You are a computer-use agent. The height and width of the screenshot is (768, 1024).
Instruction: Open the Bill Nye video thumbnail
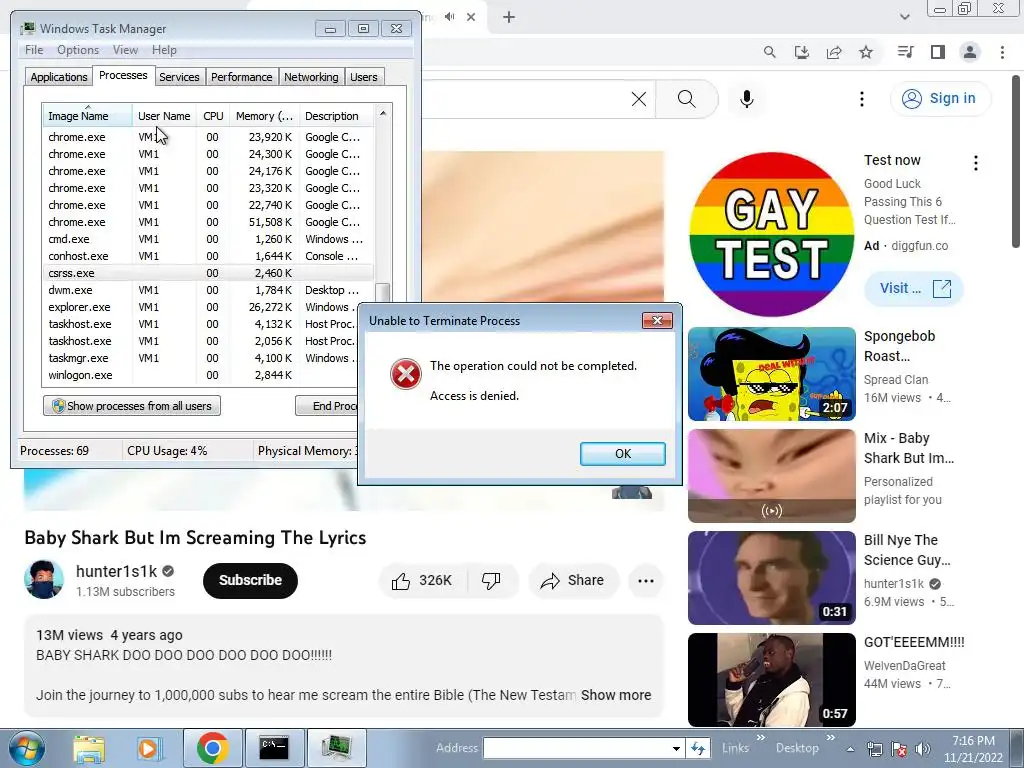(x=771, y=578)
